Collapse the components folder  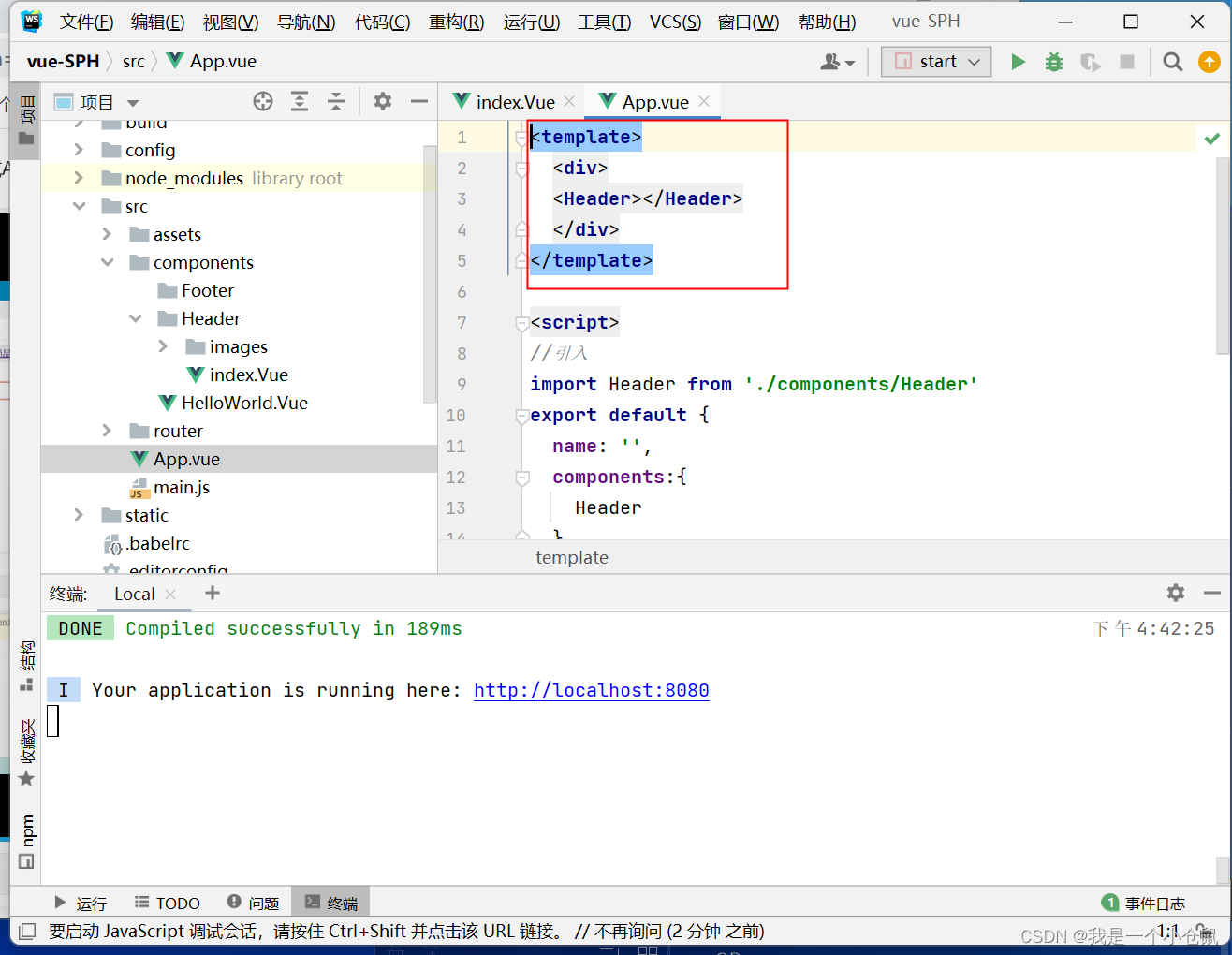[x=107, y=262]
